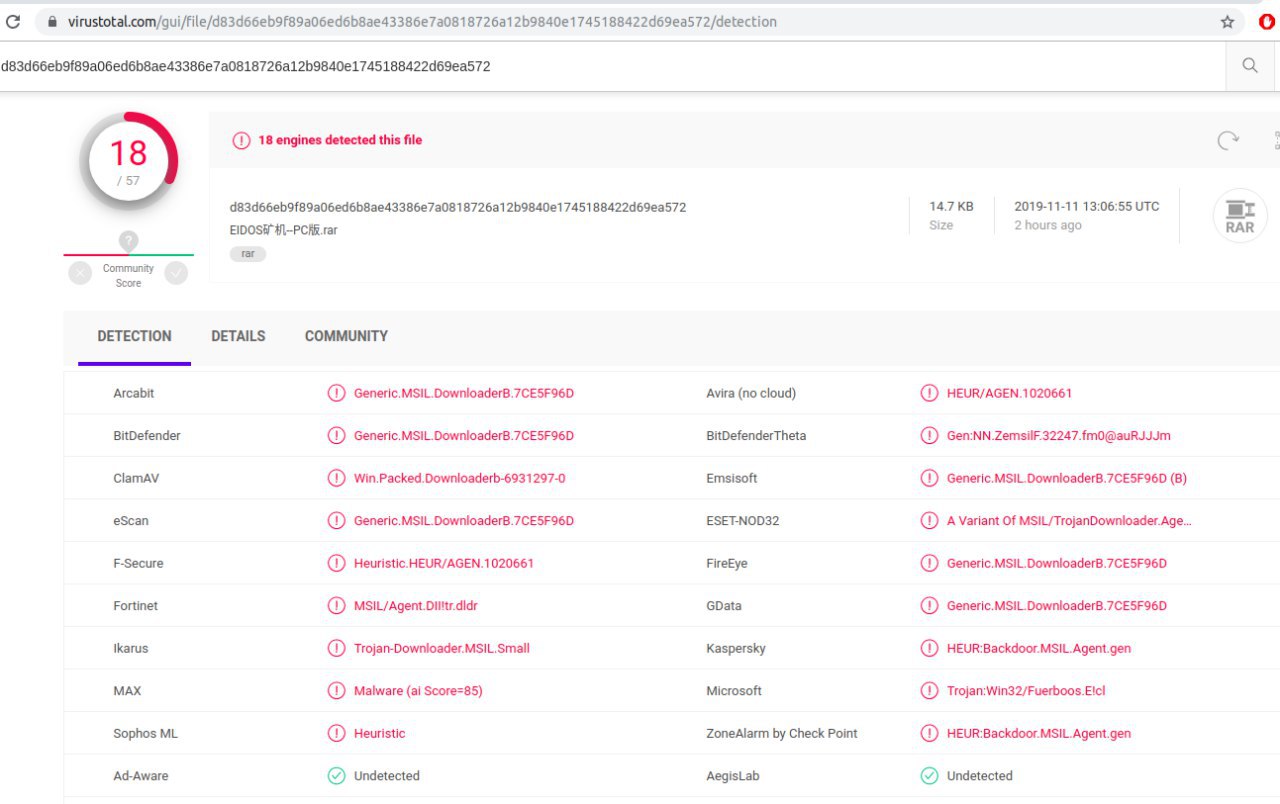Open the red browser extension icon
The width and height of the screenshot is (1280, 804).
tap(1268, 21)
